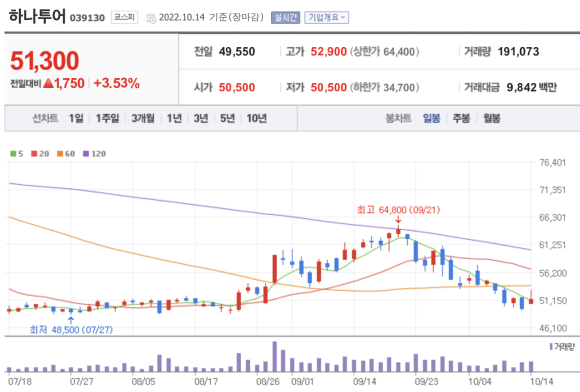Click the 하한가 34,700 text
This screenshot has width=580, height=392.
385,87
